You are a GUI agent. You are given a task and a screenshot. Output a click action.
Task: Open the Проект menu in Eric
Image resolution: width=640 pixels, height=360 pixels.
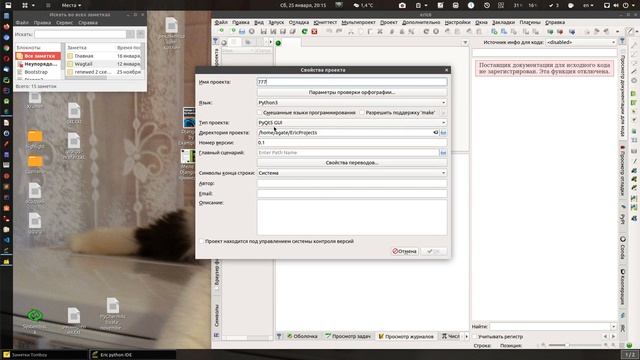389,22
